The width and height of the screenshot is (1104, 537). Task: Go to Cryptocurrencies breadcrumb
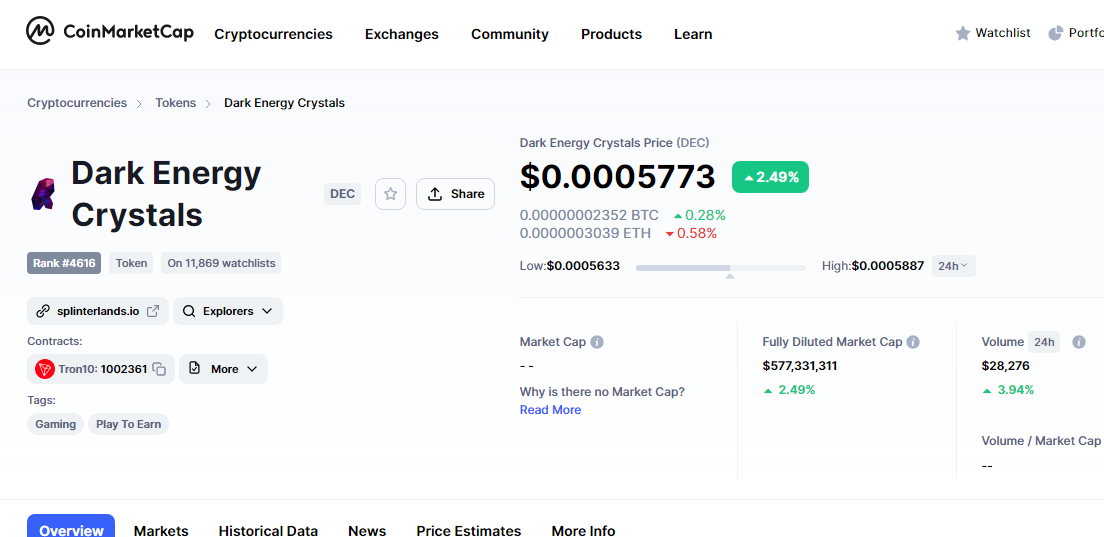(77, 103)
